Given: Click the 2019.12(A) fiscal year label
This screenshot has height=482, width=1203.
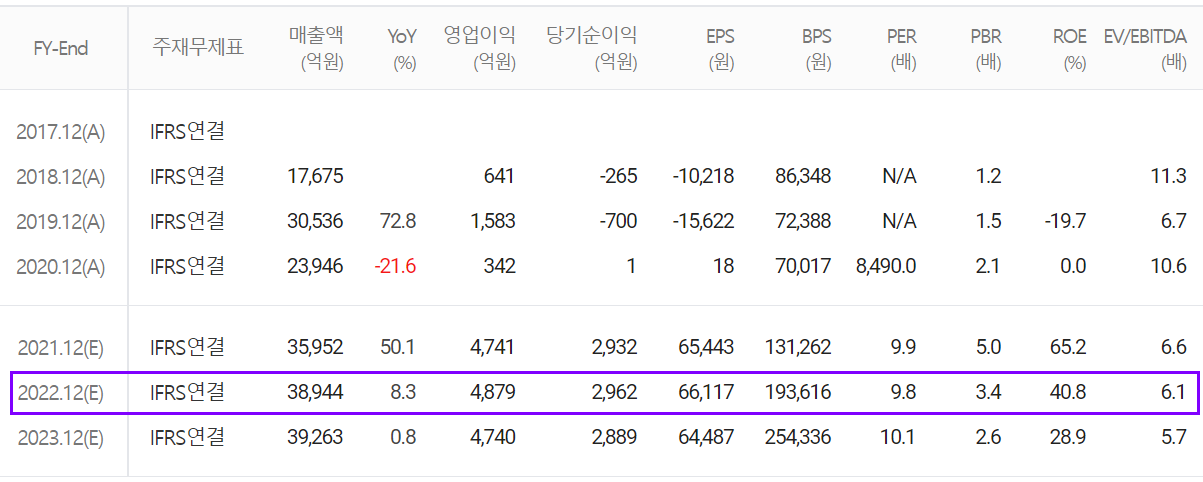Looking at the screenshot, I should (x=61, y=222).
